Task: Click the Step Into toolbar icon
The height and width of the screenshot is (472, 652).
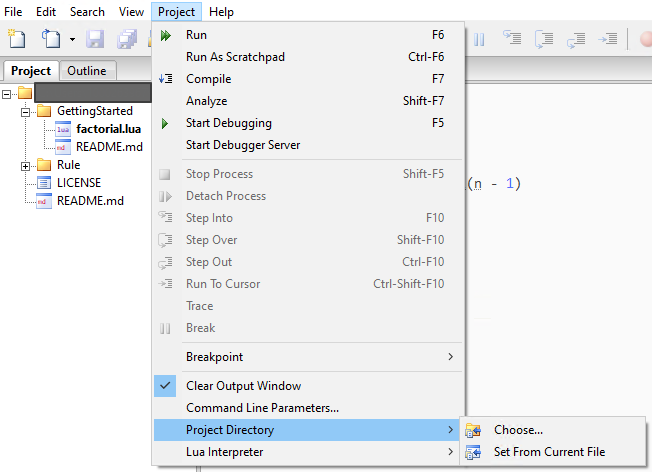Action: pos(512,39)
